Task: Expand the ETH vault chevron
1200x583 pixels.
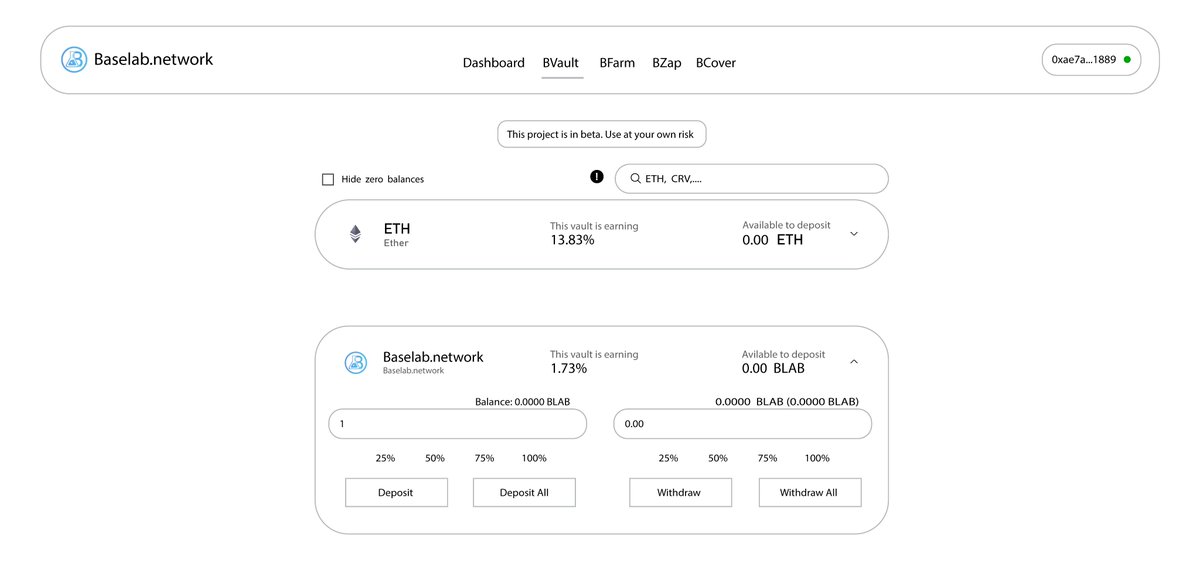Action: pyautogui.click(x=854, y=234)
